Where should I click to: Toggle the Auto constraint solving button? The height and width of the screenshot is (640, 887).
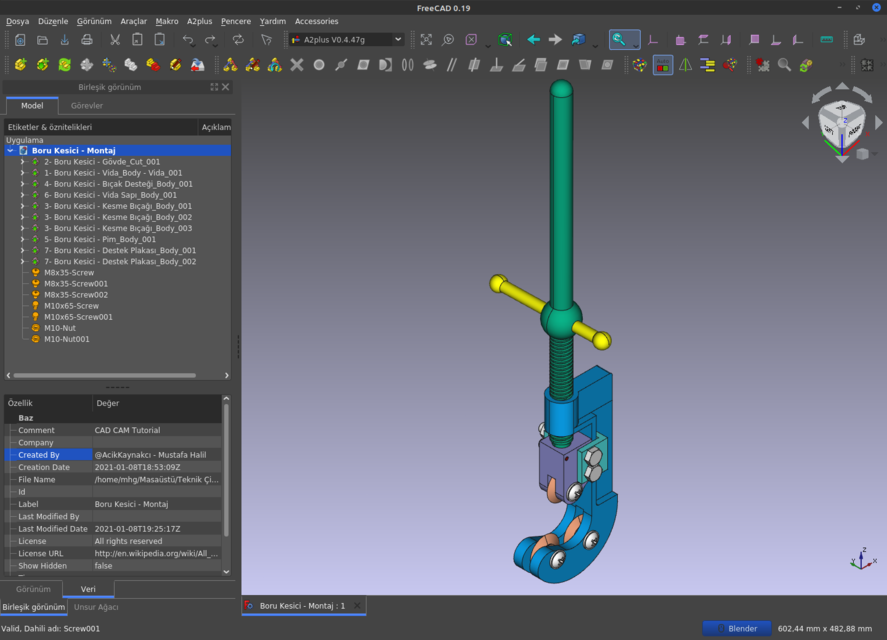coord(661,63)
